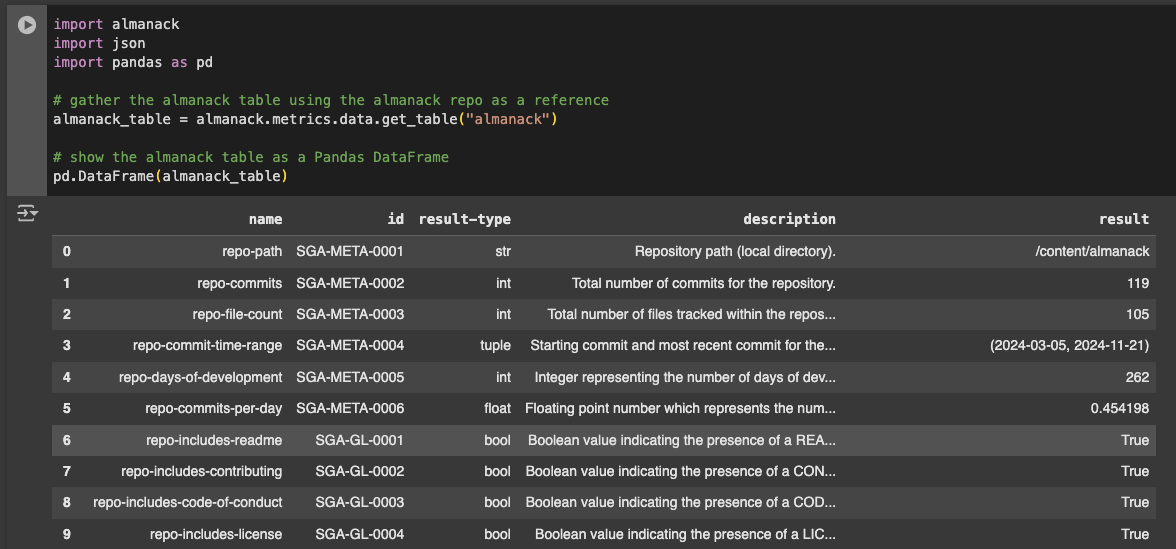Click the repo-includes-readme row
The width and height of the screenshot is (1176, 549).
click(x=604, y=440)
